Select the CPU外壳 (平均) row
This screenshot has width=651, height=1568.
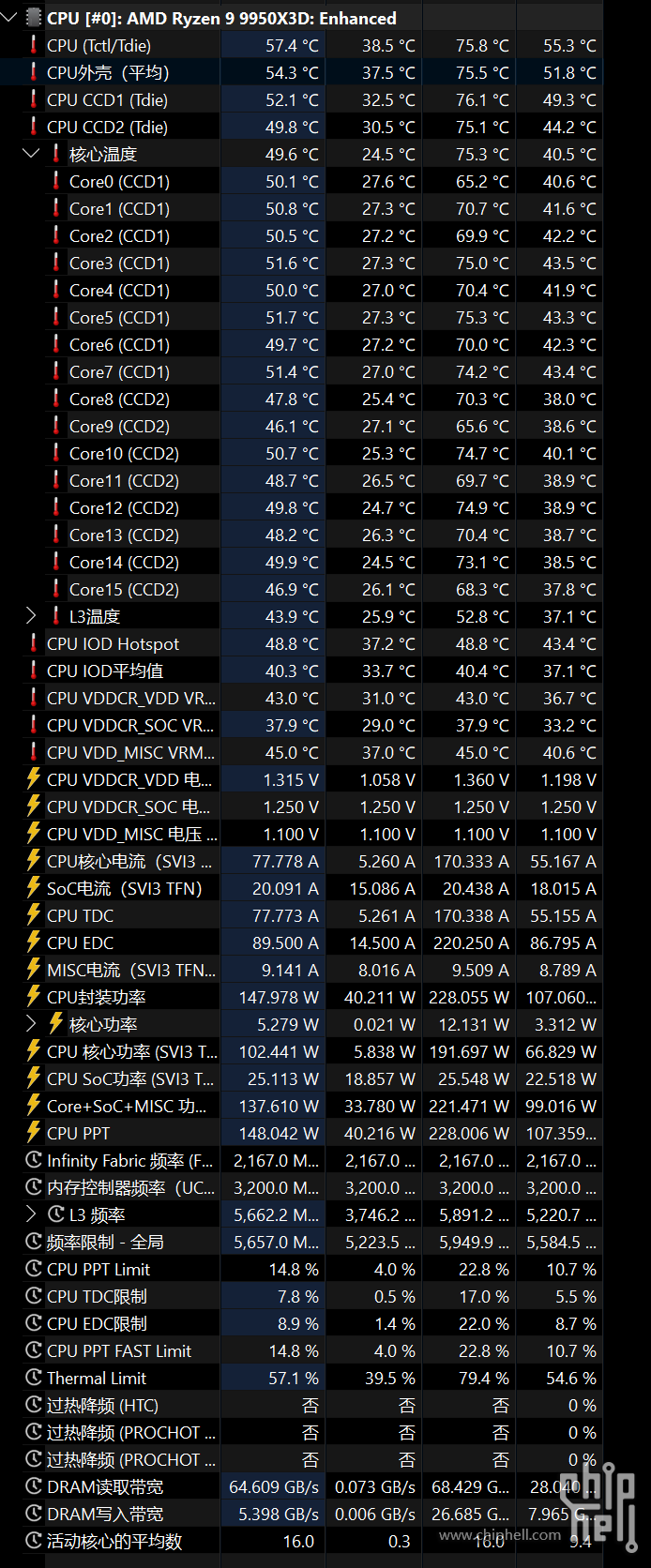(301, 72)
